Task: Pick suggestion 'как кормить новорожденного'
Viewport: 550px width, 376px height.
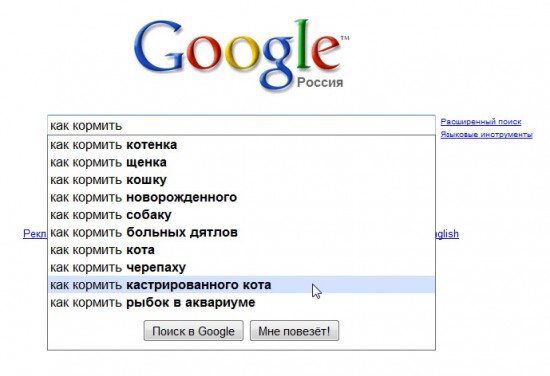Action: [241, 197]
